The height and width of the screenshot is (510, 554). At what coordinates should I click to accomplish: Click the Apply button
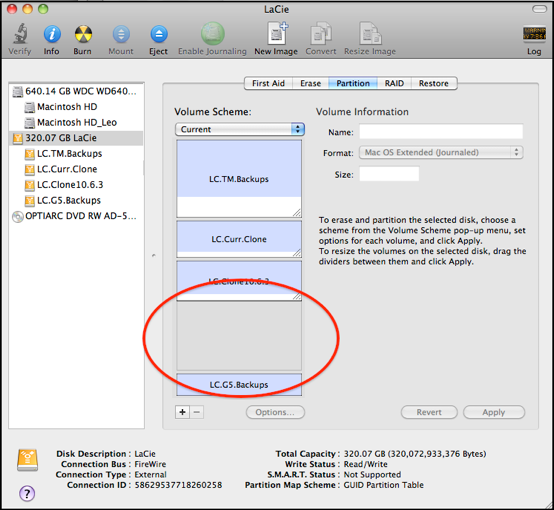tap(494, 412)
